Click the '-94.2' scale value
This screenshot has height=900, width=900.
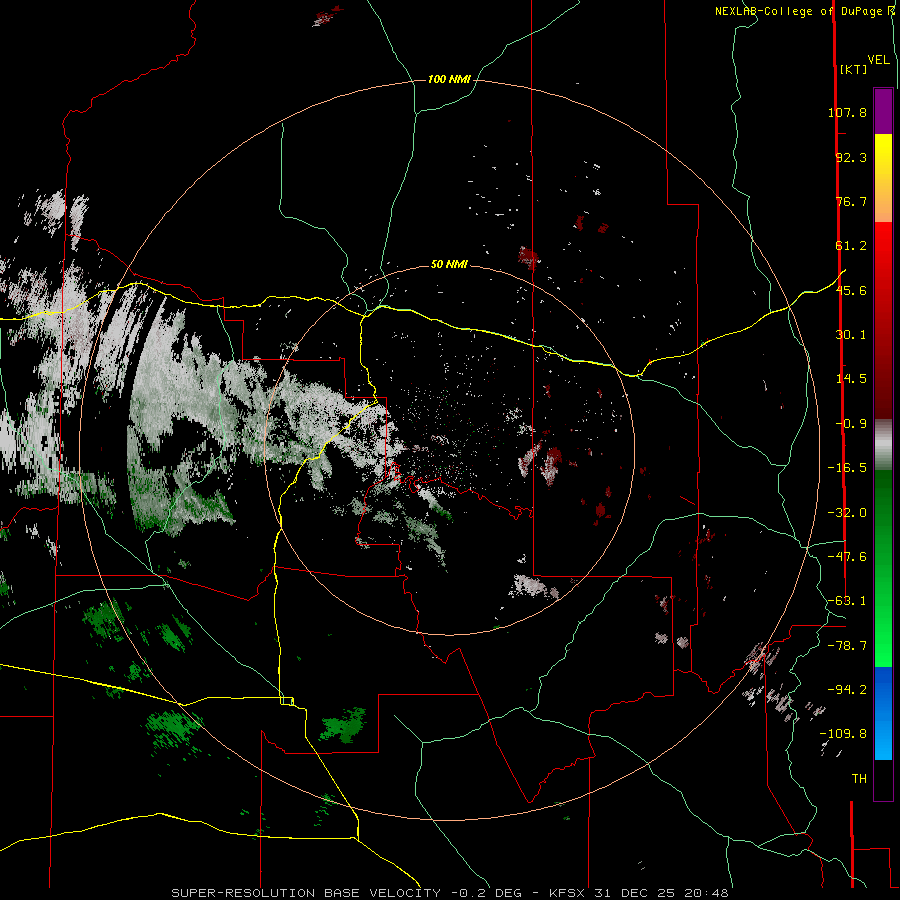(x=847, y=690)
